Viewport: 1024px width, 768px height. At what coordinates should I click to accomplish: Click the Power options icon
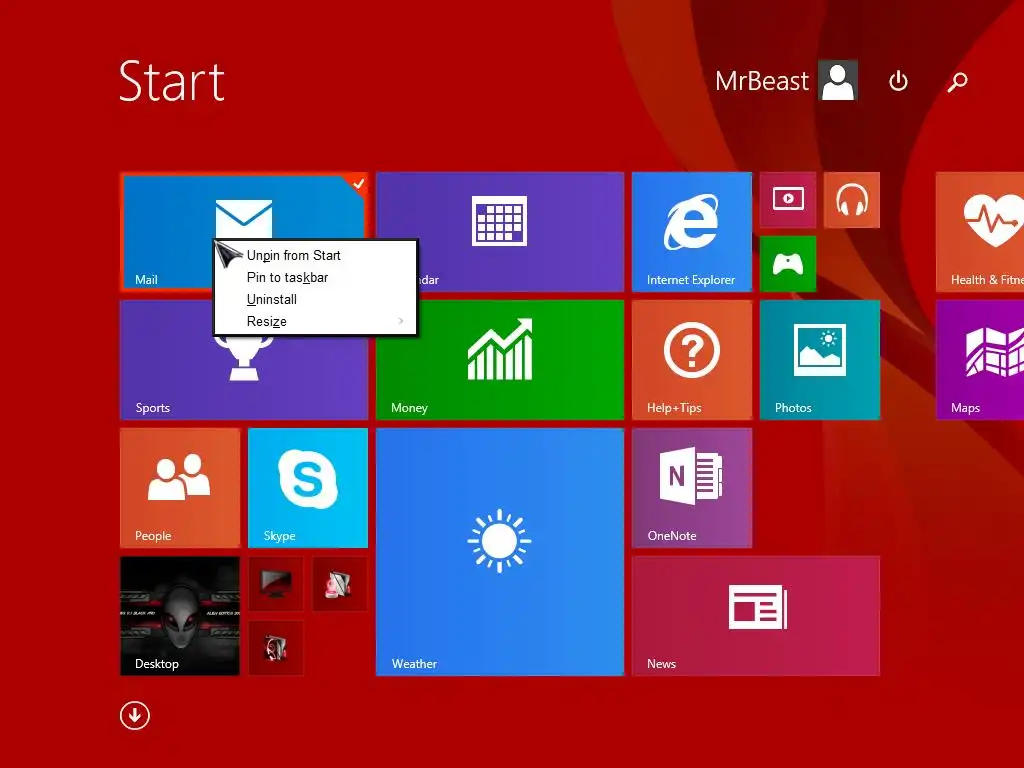pyautogui.click(x=898, y=81)
